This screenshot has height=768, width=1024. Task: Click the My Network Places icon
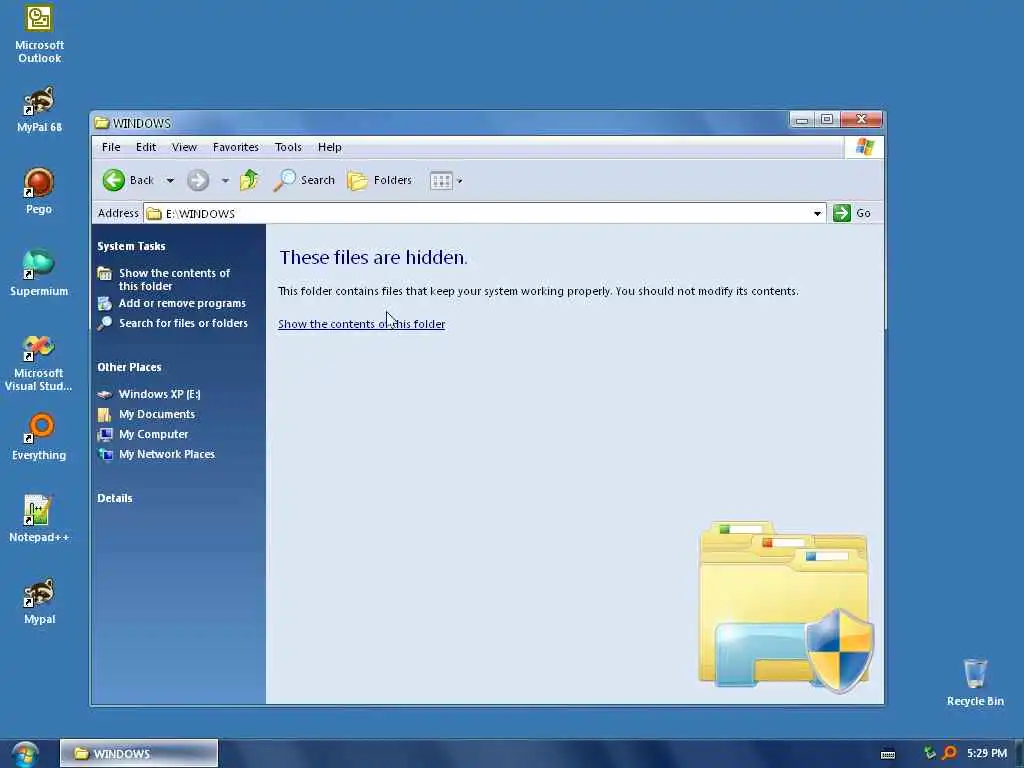point(104,455)
